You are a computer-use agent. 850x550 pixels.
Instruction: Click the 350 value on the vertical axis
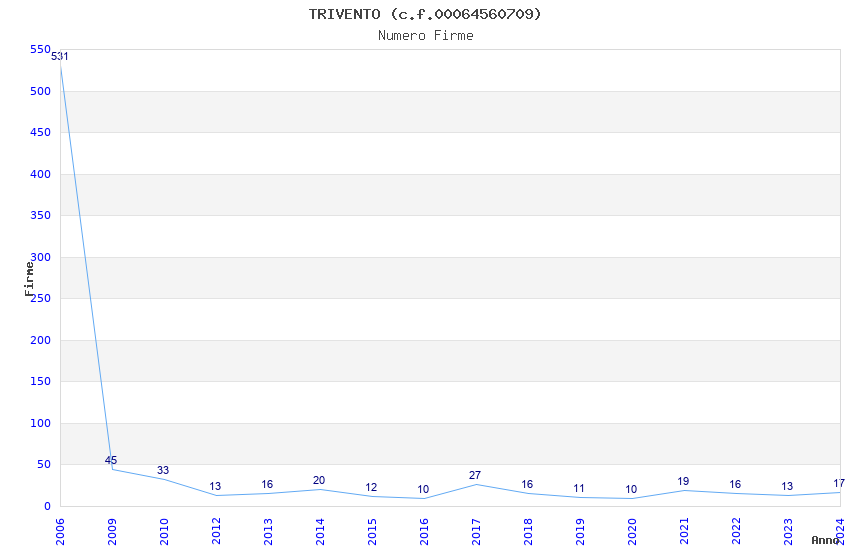click(x=40, y=215)
